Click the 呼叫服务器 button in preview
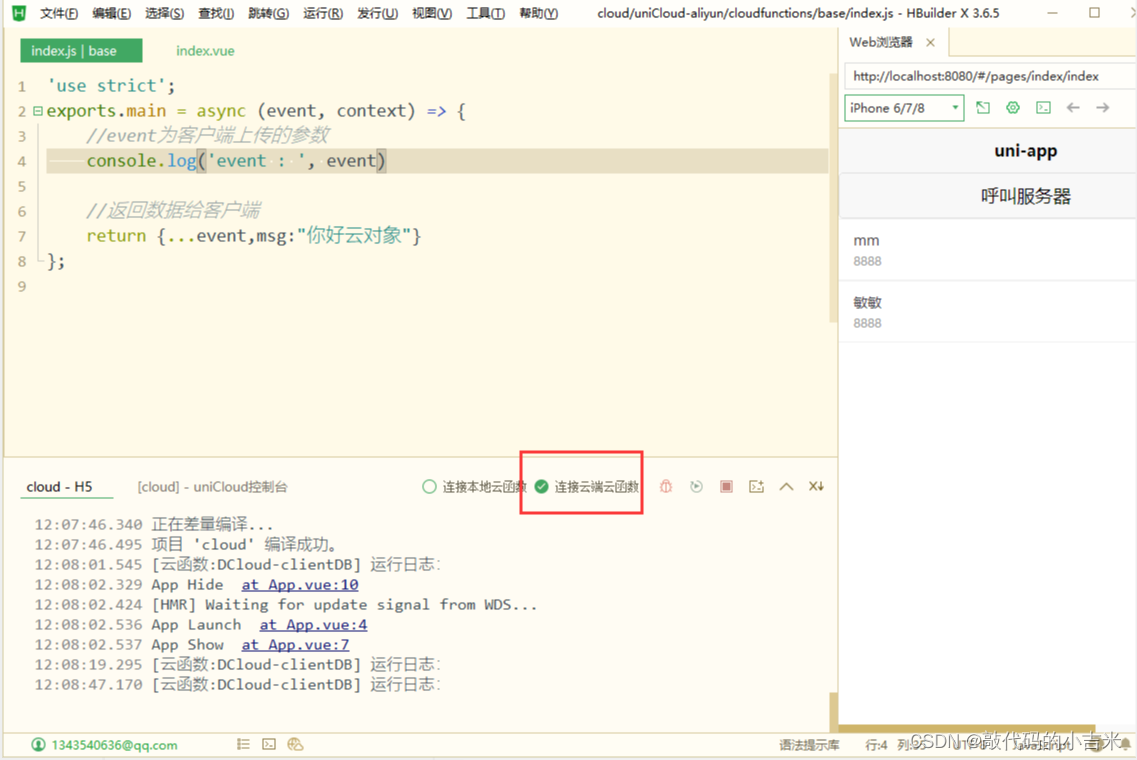The height and width of the screenshot is (760, 1137). pos(1025,197)
